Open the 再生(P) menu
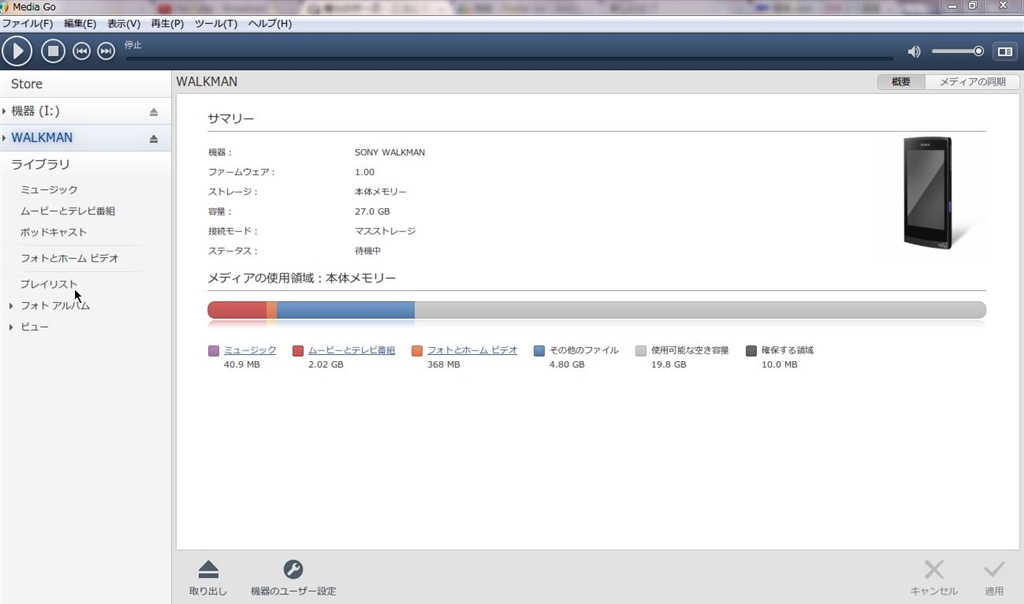Image resolution: width=1024 pixels, height=604 pixels. 167,24
